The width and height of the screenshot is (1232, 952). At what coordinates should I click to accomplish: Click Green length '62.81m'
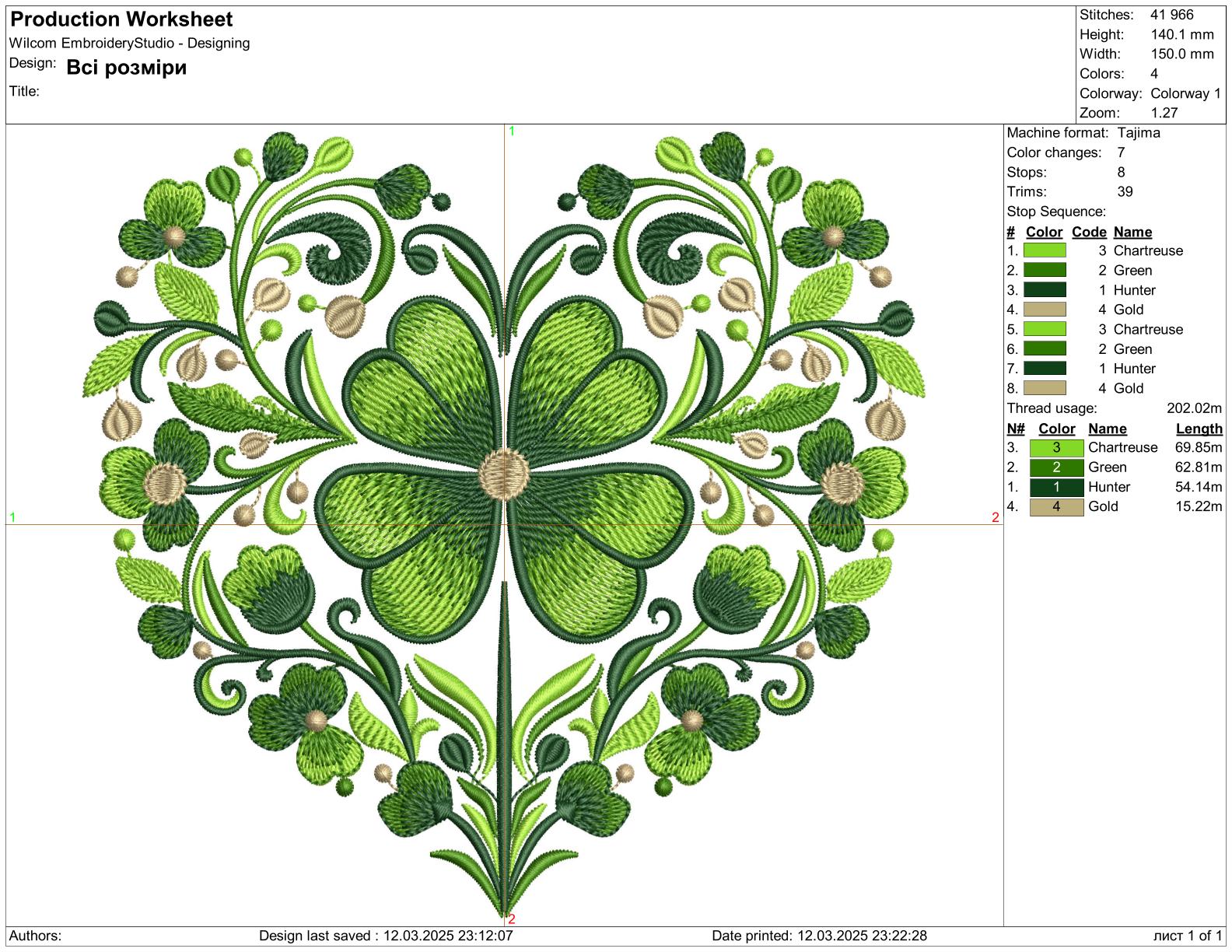tap(1199, 467)
